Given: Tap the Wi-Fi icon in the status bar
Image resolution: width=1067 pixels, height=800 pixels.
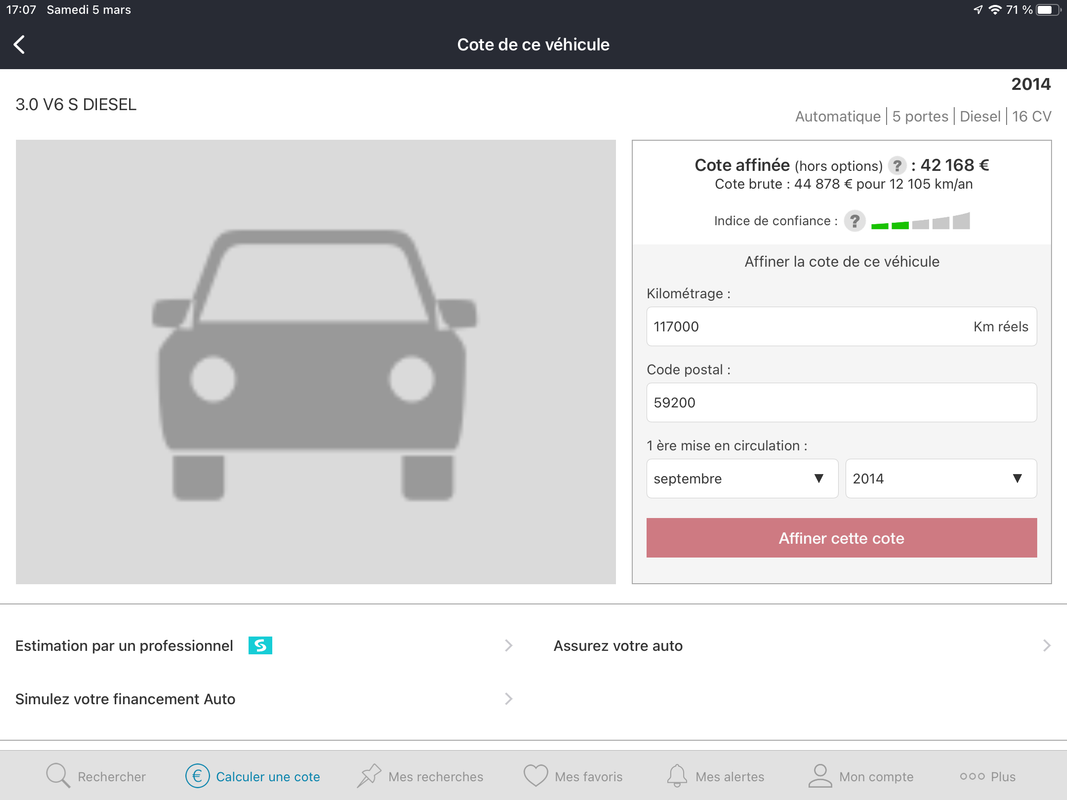Looking at the screenshot, I should tap(995, 10).
